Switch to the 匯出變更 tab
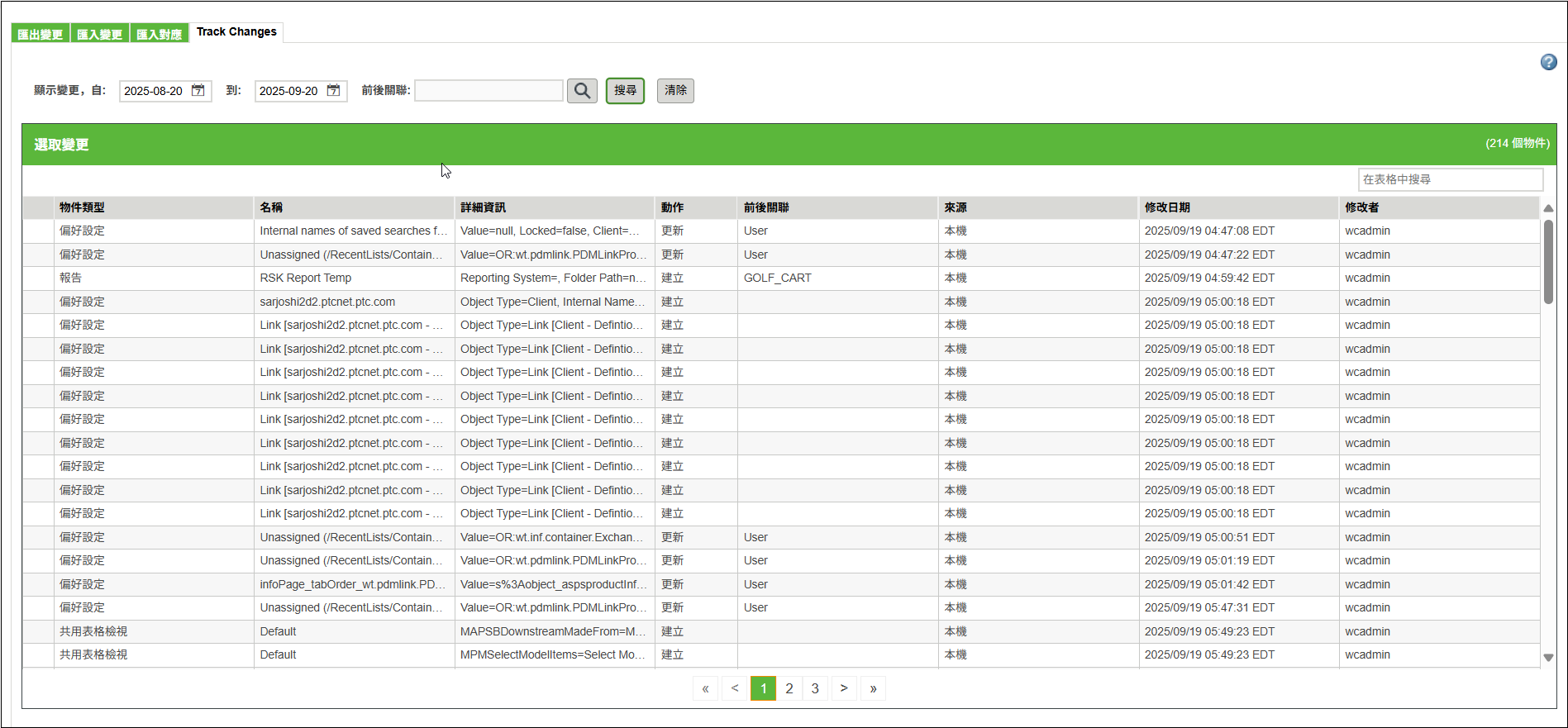This screenshot has height=728, width=1568. [x=41, y=34]
